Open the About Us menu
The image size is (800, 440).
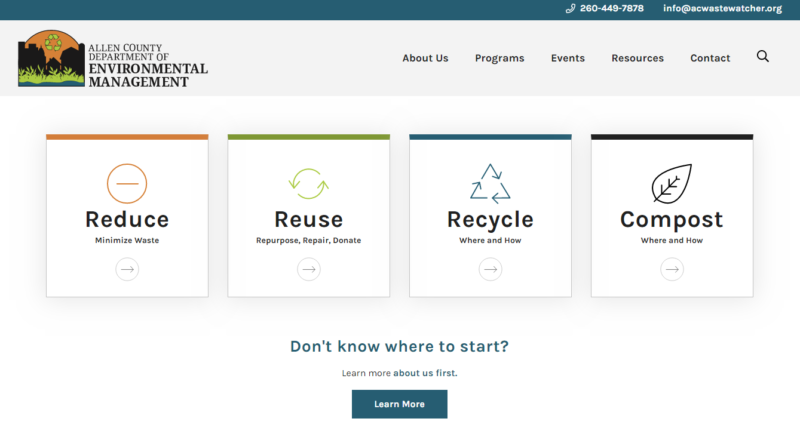[425, 58]
